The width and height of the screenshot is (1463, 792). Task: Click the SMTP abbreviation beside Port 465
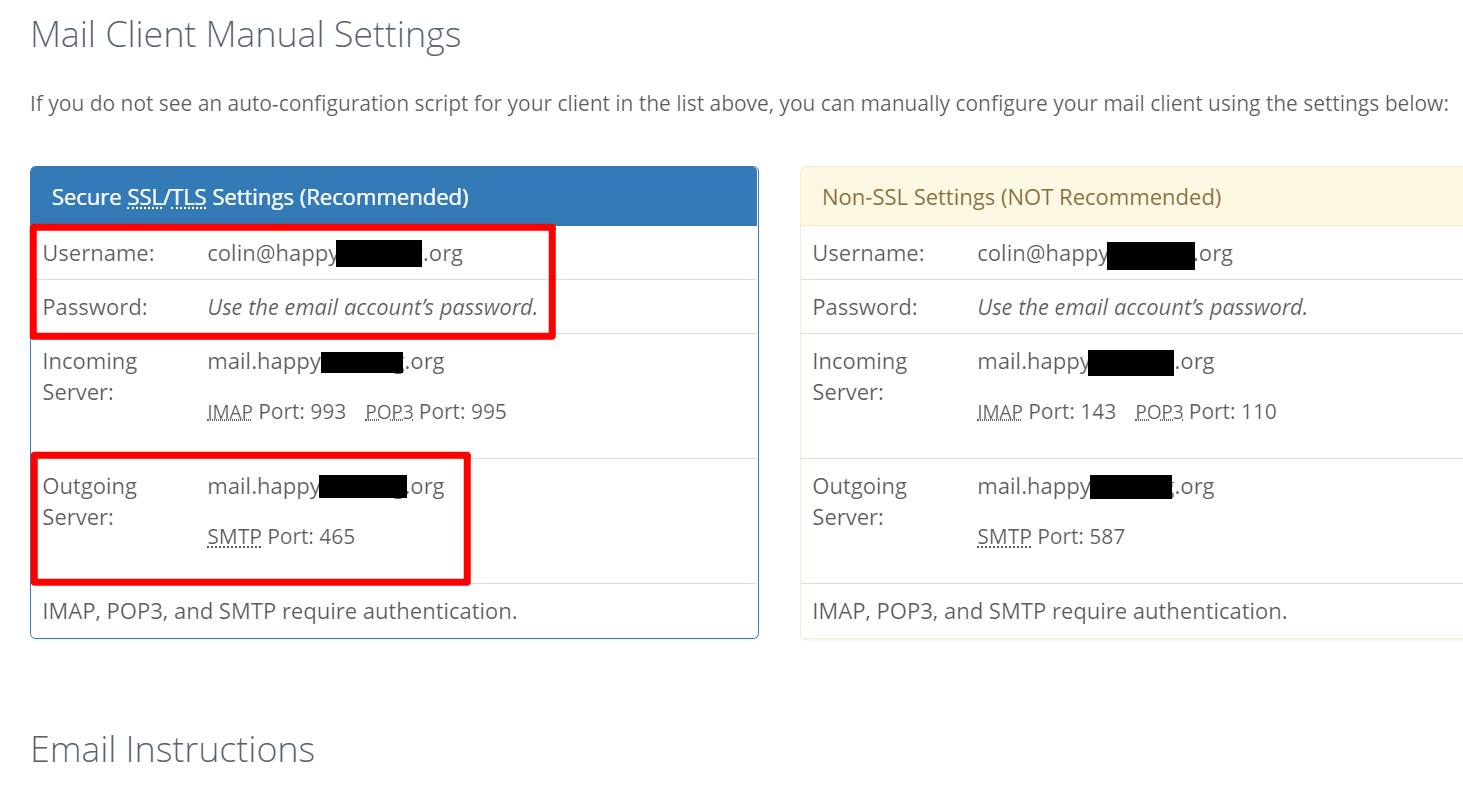pyautogui.click(x=234, y=537)
